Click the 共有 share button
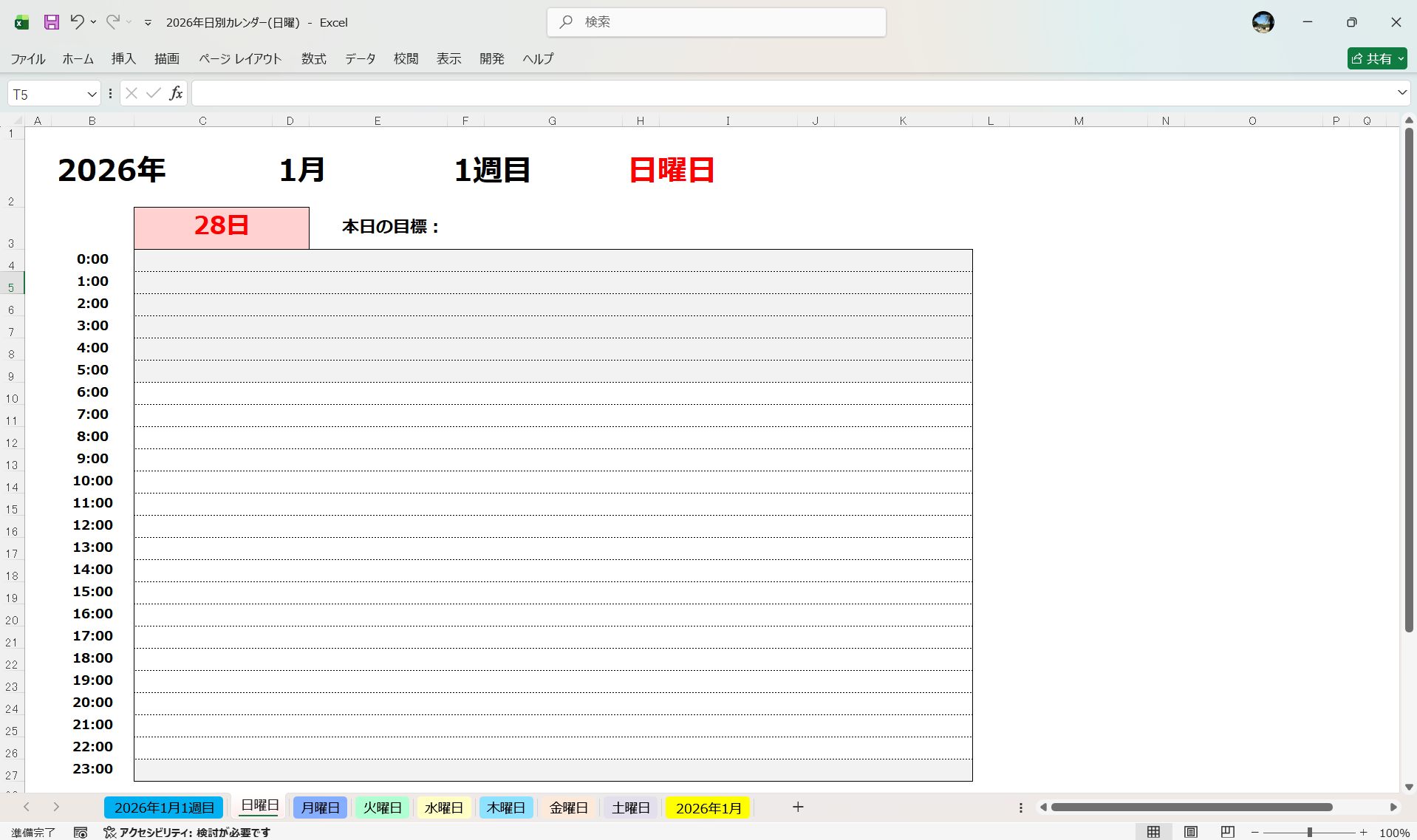The height and width of the screenshot is (840, 1417). tap(1376, 58)
